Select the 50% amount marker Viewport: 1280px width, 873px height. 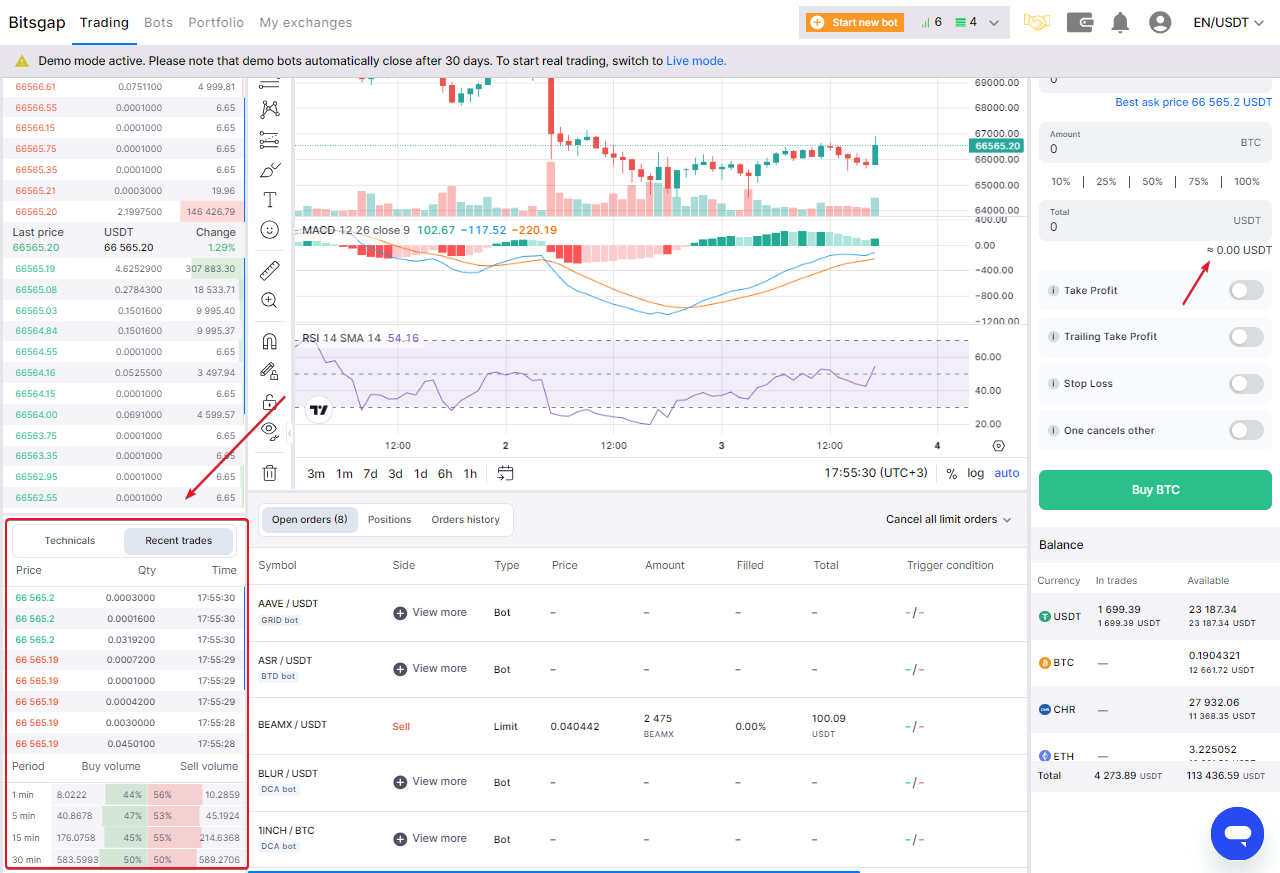[x=1153, y=182]
